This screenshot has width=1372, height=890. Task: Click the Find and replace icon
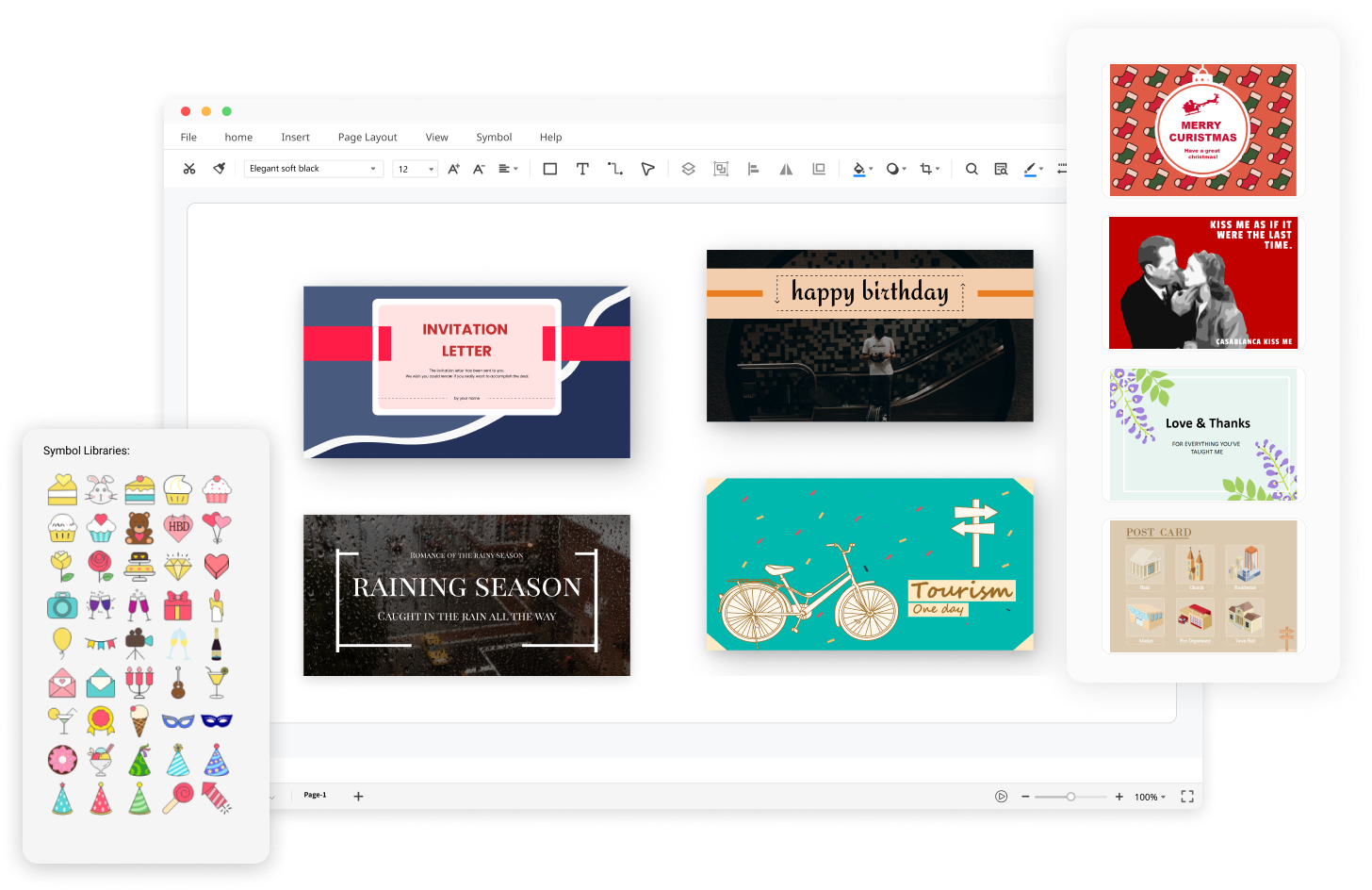point(1002,169)
